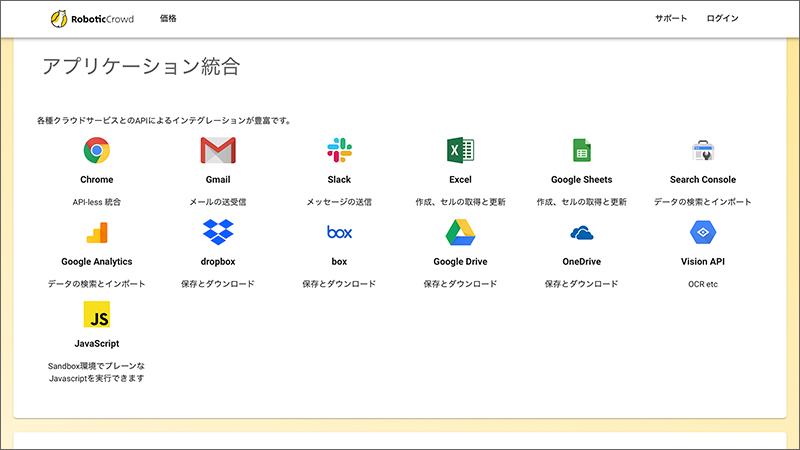Go to the サポート menu link
The width and height of the screenshot is (800, 450).
tap(671, 18)
